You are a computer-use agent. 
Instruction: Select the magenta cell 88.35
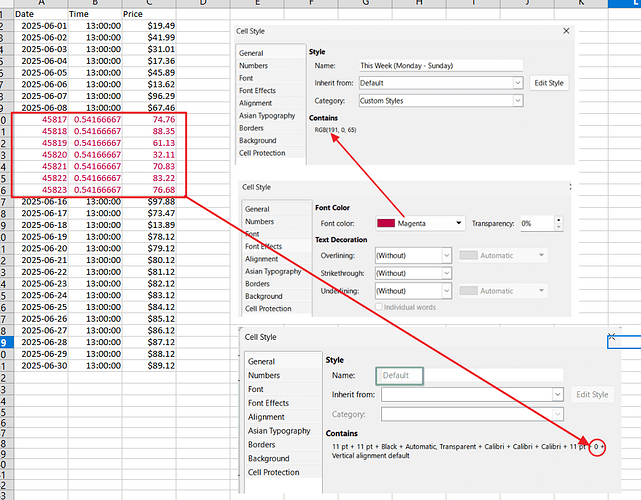tap(149, 131)
